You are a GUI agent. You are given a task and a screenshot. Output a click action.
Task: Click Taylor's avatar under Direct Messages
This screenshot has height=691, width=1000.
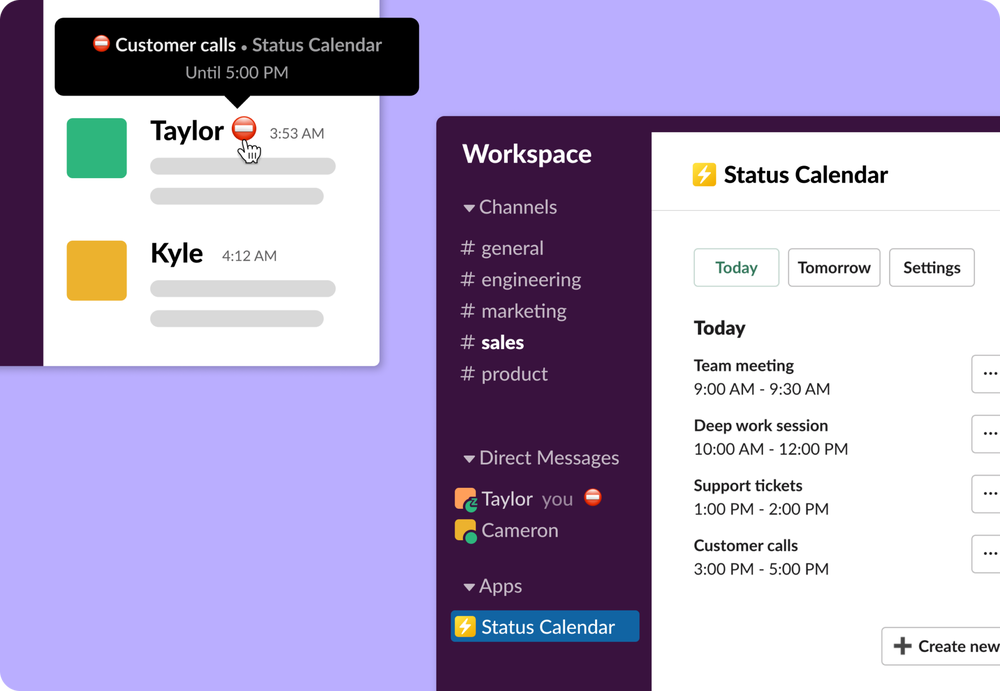(466, 499)
